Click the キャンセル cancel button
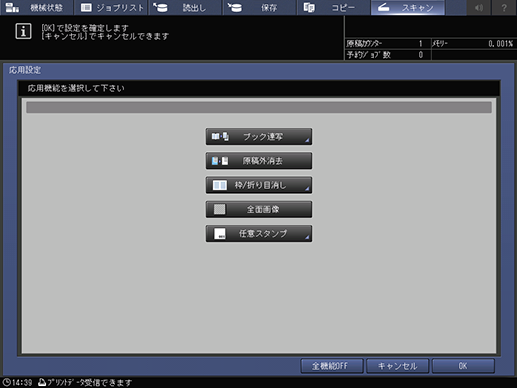The width and height of the screenshot is (517, 388). (x=397, y=366)
